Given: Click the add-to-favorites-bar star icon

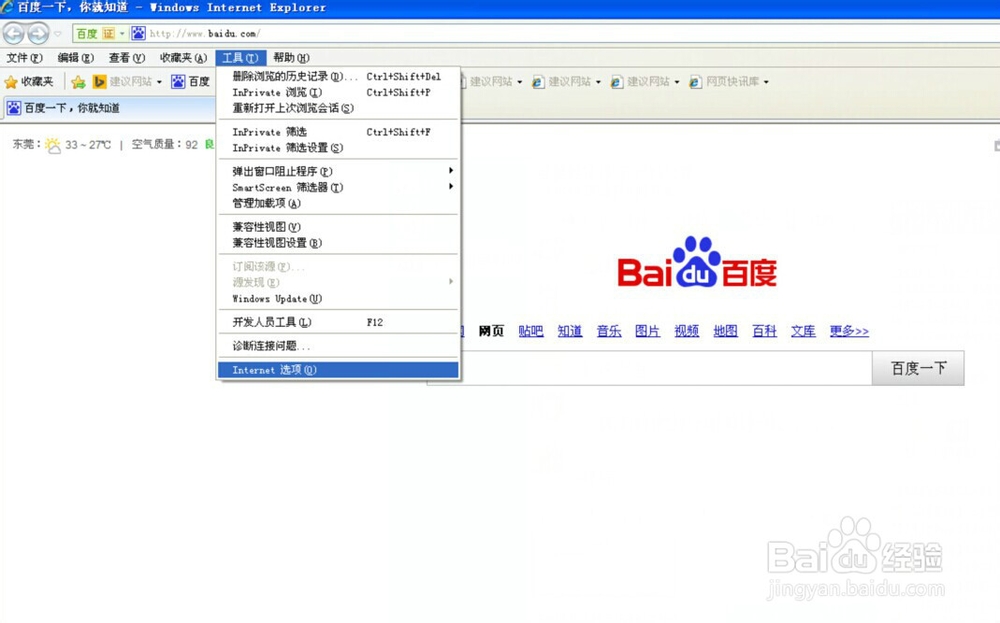Looking at the screenshot, I should pyautogui.click(x=78, y=82).
